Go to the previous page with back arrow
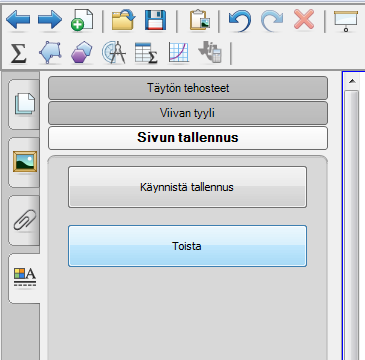The width and height of the screenshot is (365, 360). [x=18, y=20]
